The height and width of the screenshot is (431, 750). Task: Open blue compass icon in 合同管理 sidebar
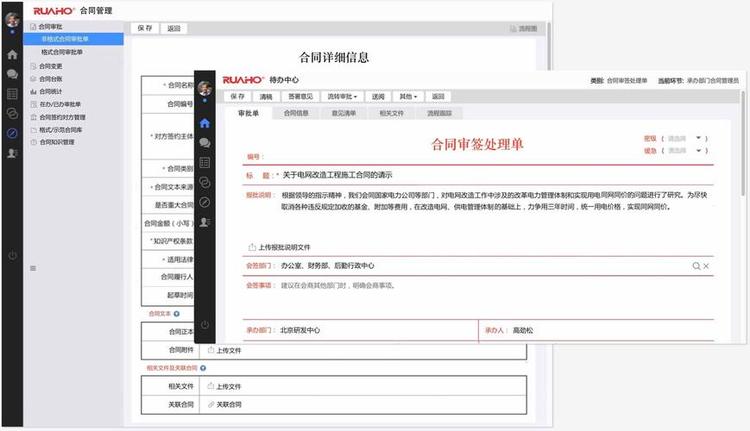point(12,133)
